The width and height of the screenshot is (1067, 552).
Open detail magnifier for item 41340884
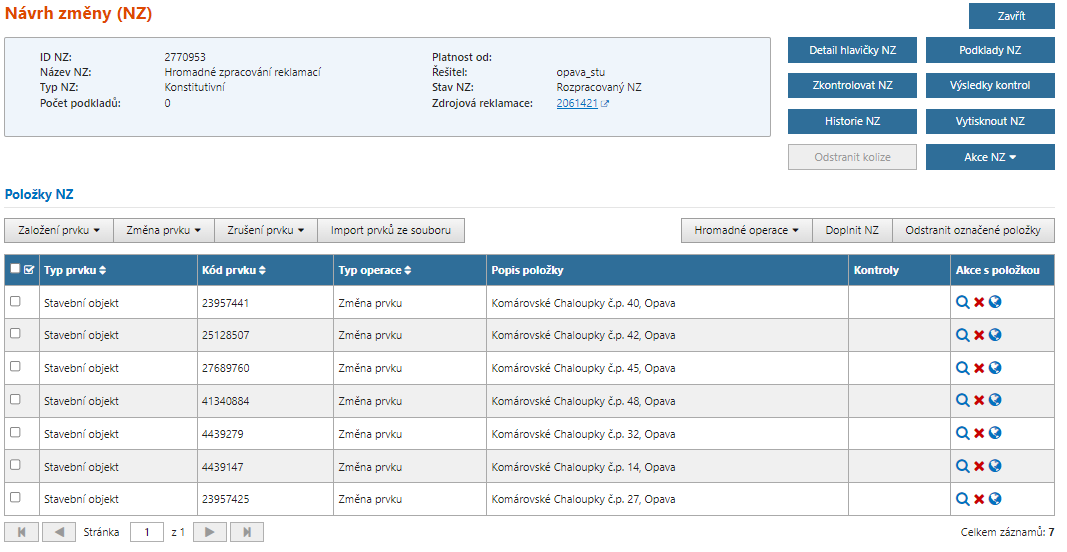tap(962, 401)
